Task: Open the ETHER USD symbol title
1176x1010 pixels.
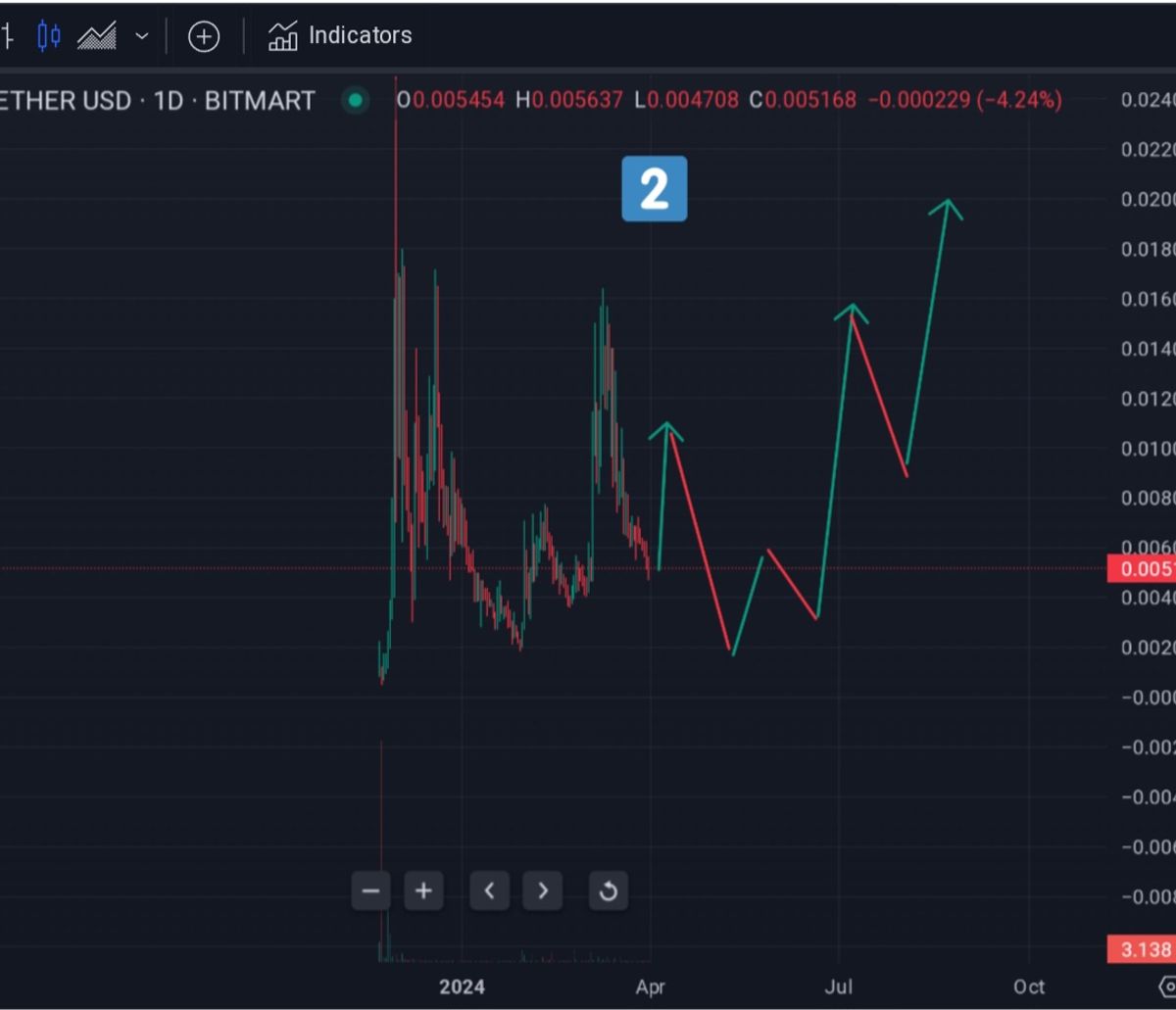Action: [x=65, y=100]
